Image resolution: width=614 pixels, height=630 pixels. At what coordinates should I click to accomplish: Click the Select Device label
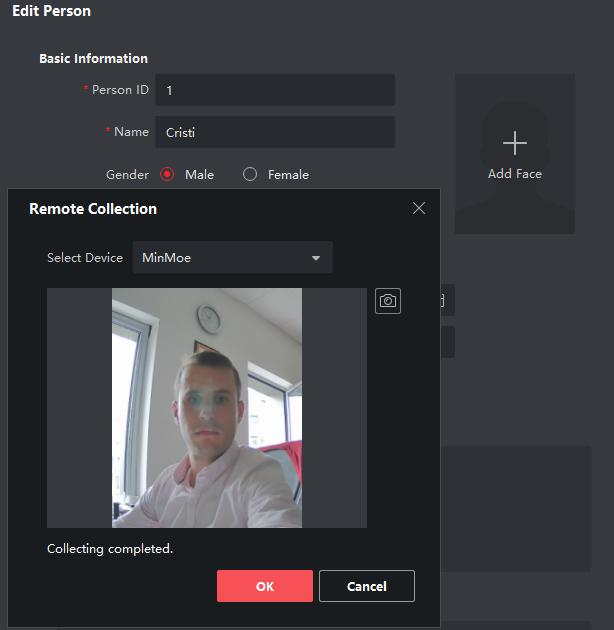(85, 258)
